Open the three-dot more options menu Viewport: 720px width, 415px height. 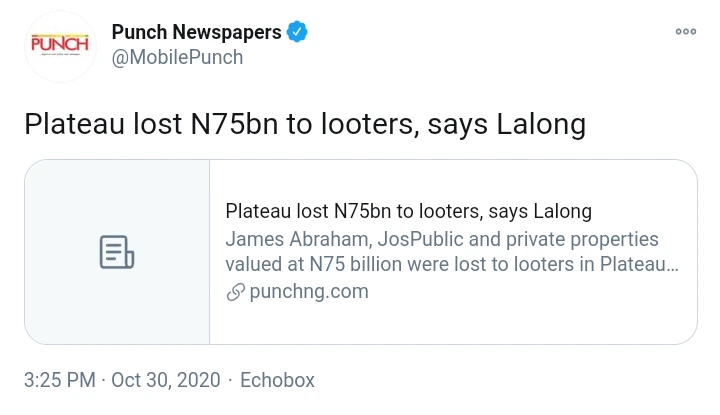(x=685, y=32)
